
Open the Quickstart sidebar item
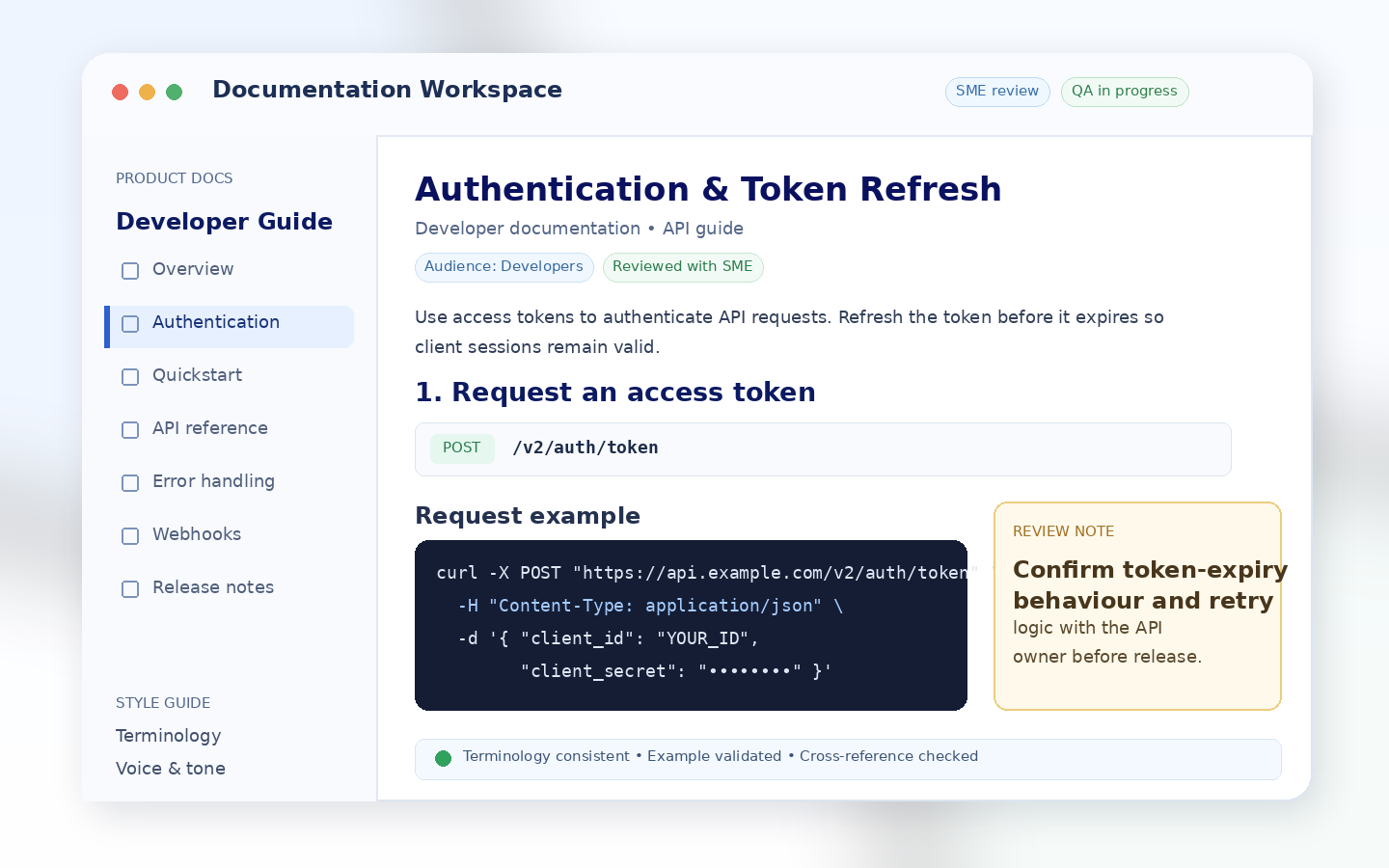197,375
